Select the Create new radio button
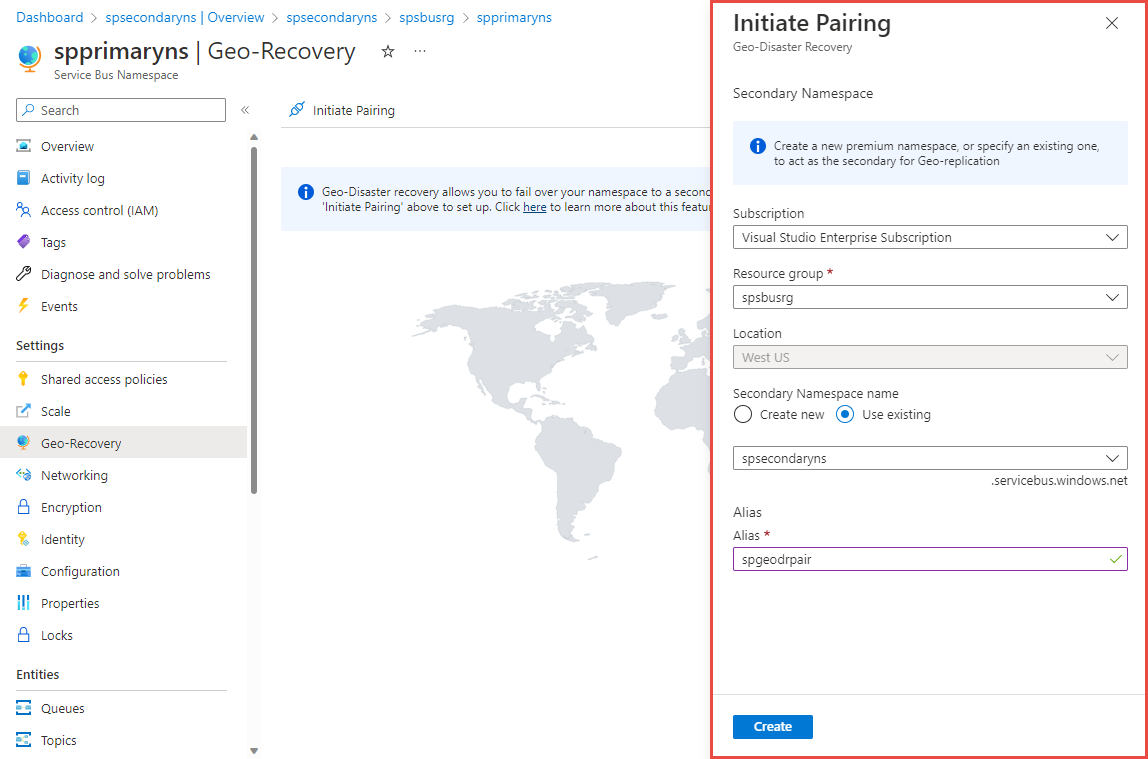 pos(742,414)
